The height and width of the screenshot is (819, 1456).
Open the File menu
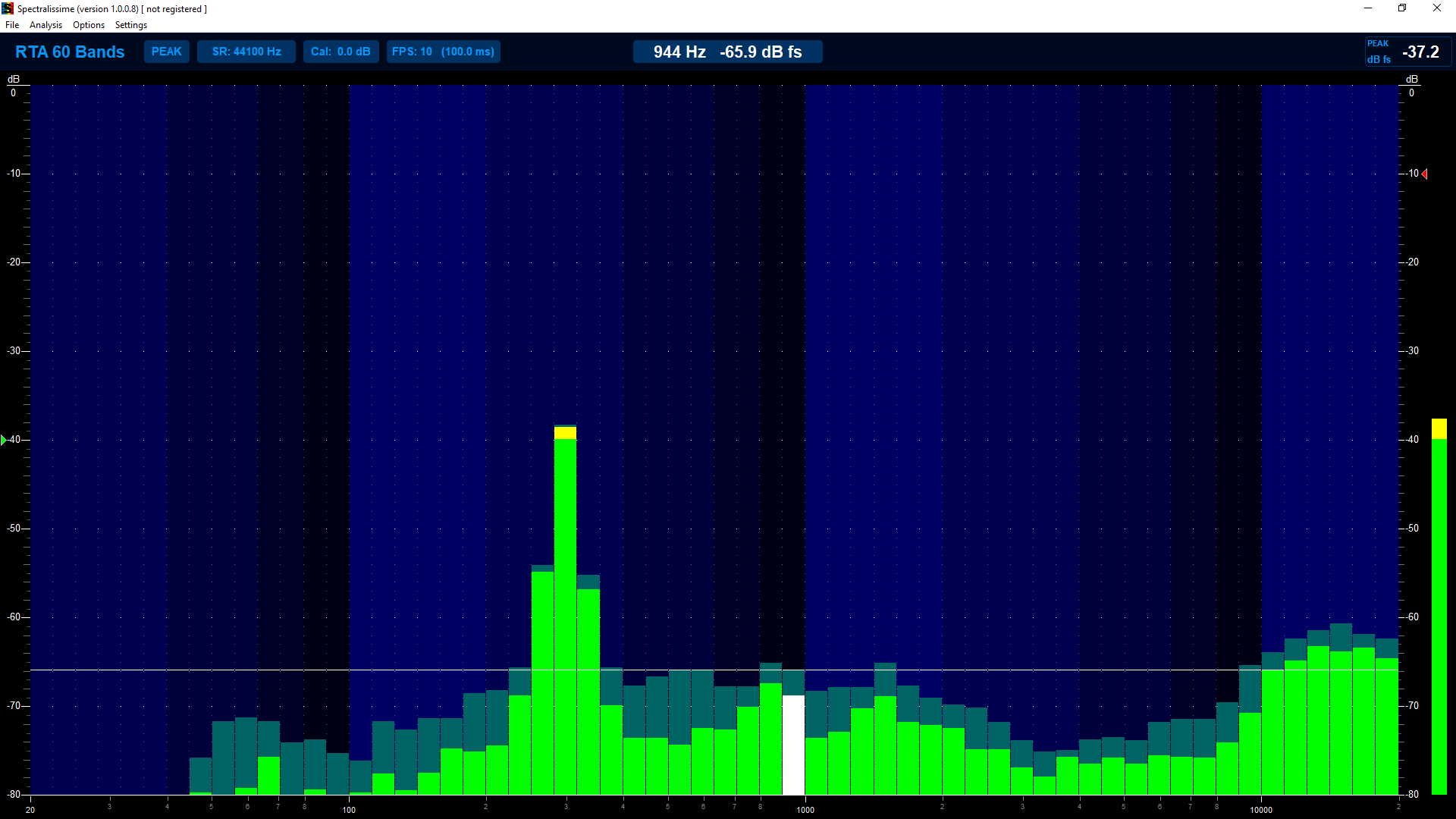[x=12, y=25]
